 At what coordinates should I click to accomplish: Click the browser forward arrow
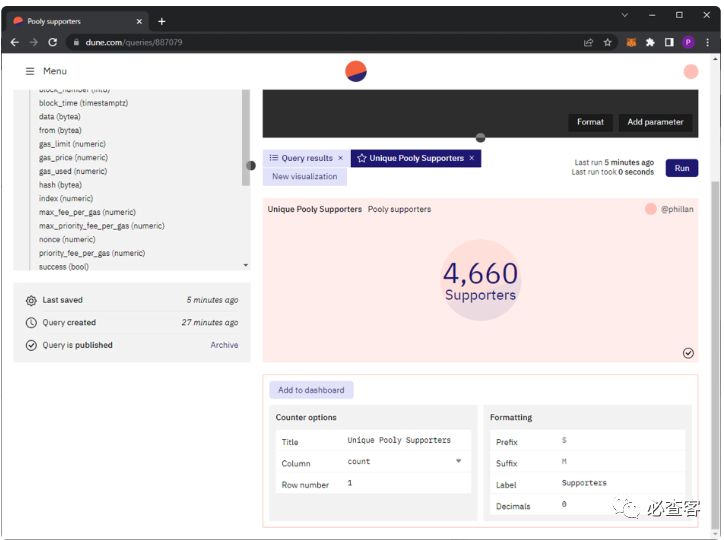click(34, 42)
